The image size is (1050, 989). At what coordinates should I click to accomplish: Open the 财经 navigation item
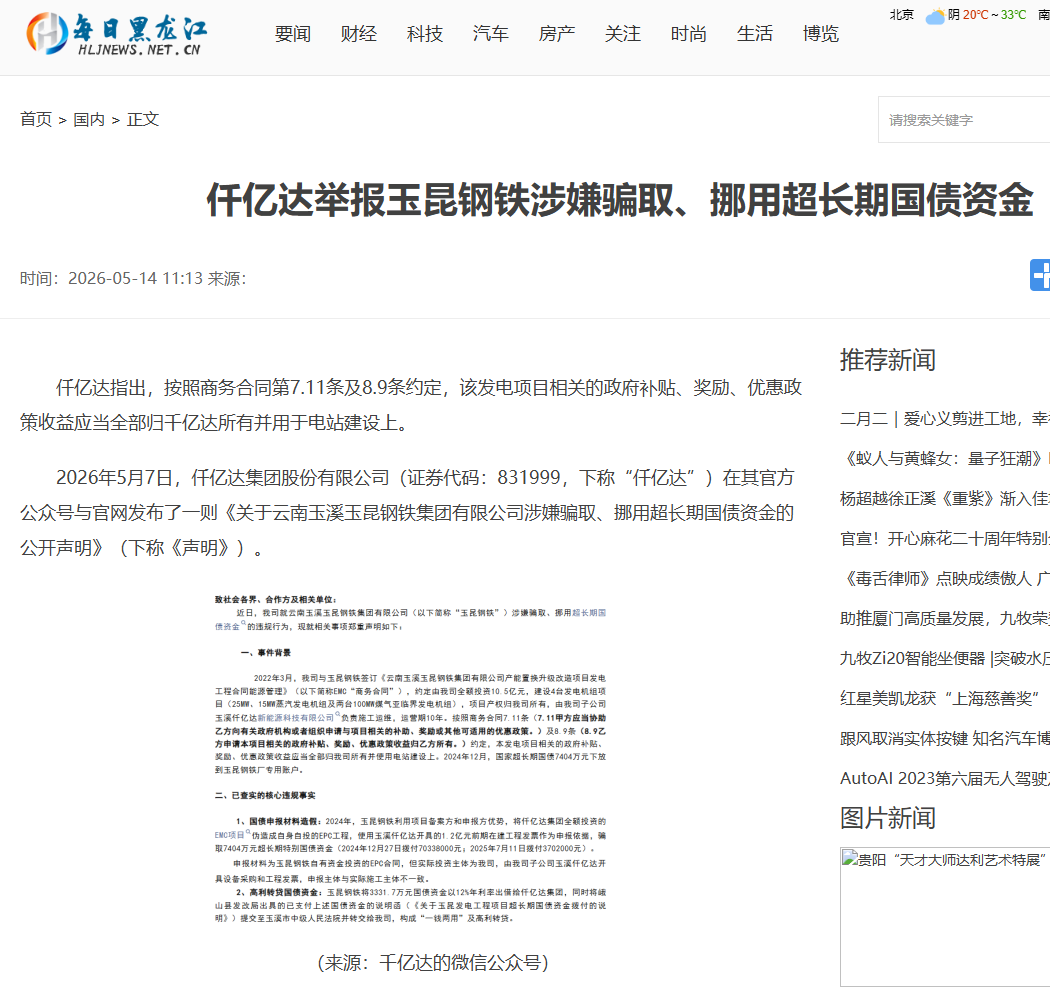pos(358,33)
